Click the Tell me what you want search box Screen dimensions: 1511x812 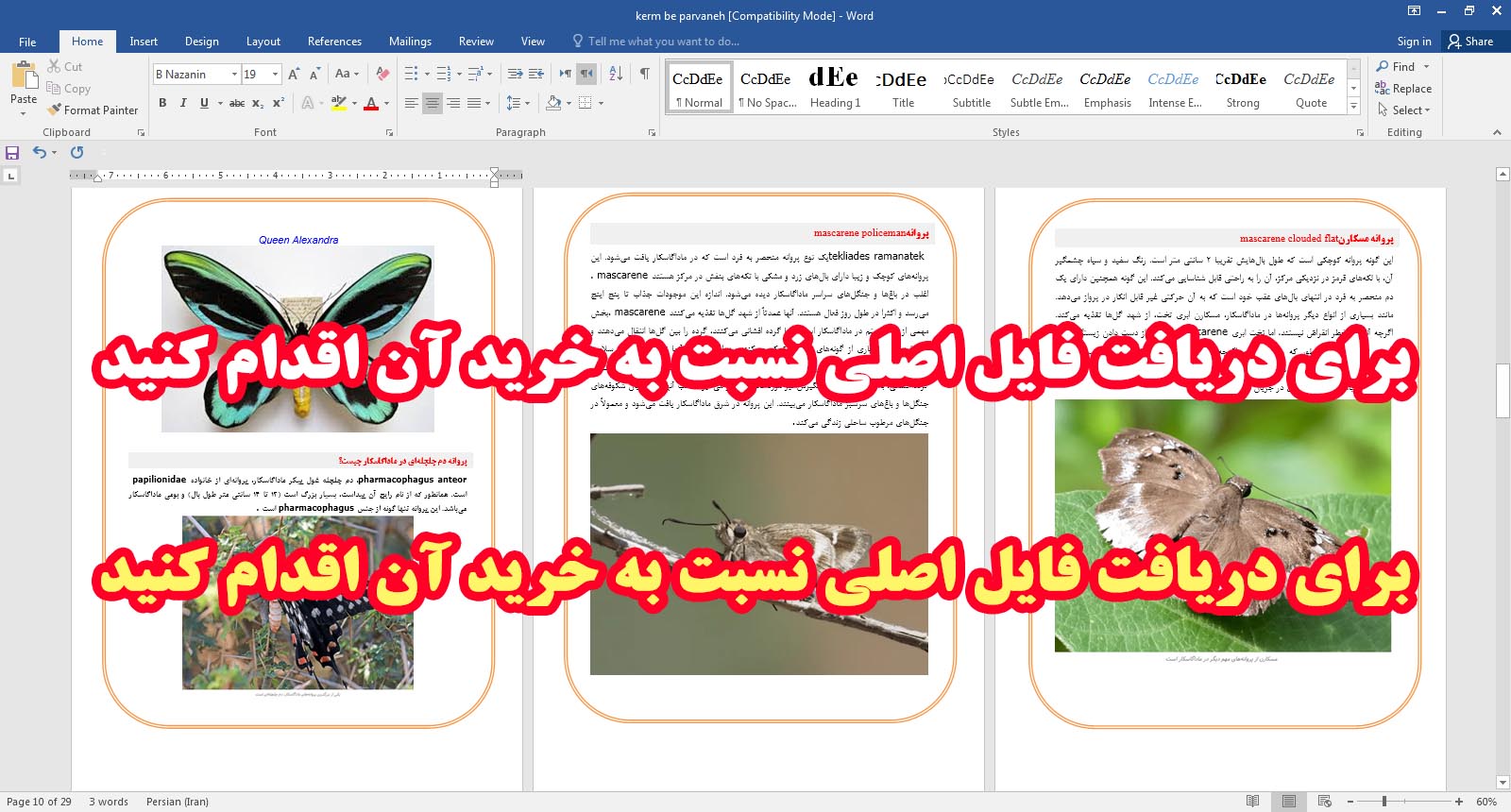pos(663,42)
